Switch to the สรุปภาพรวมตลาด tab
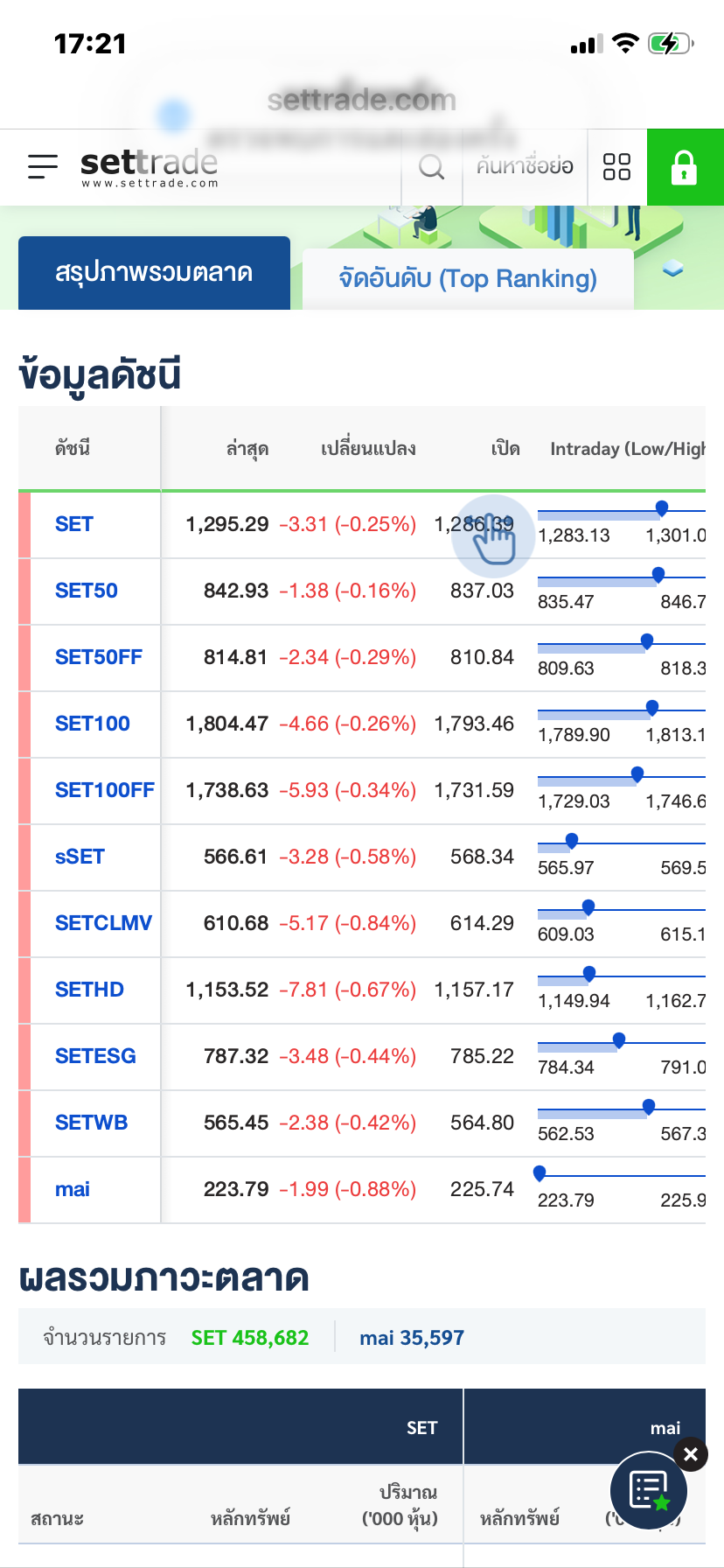 [x=154, y=273]
